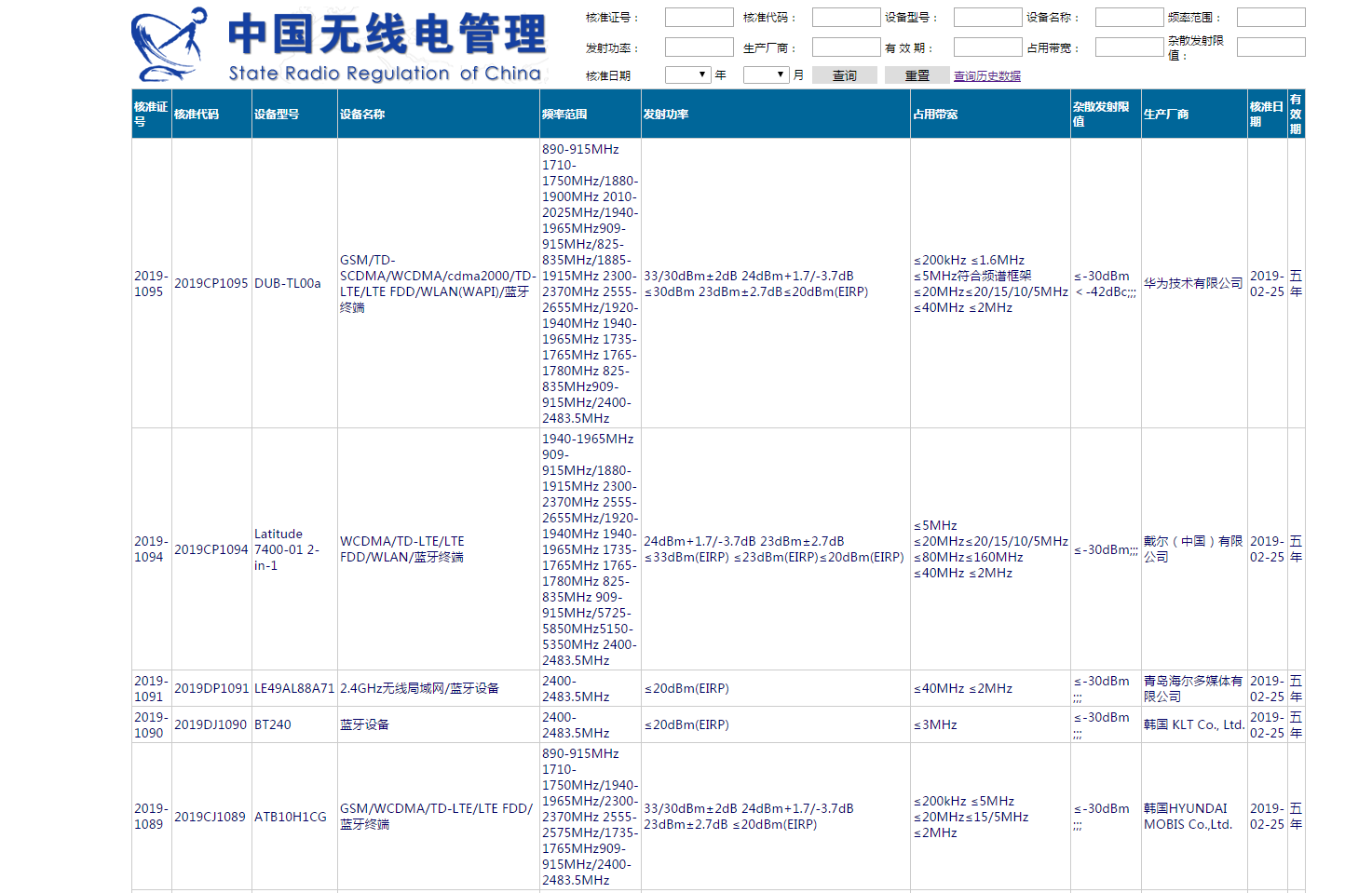Click the 生产厂商 column header
Image resolution: width=1372 pixels, height=893 pixels.
click(x=1195, y=114)
